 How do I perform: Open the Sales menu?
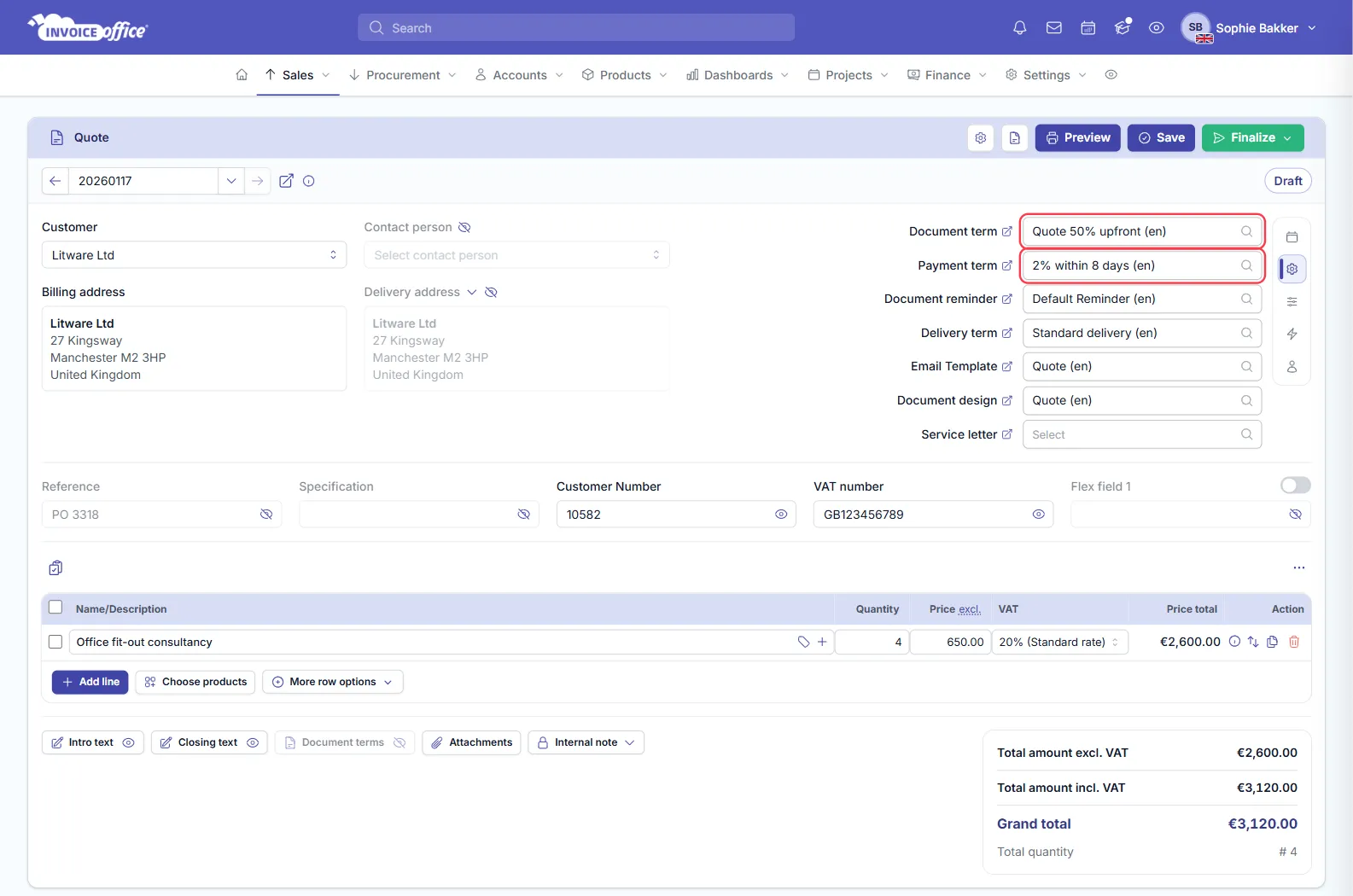pos(298,75)
